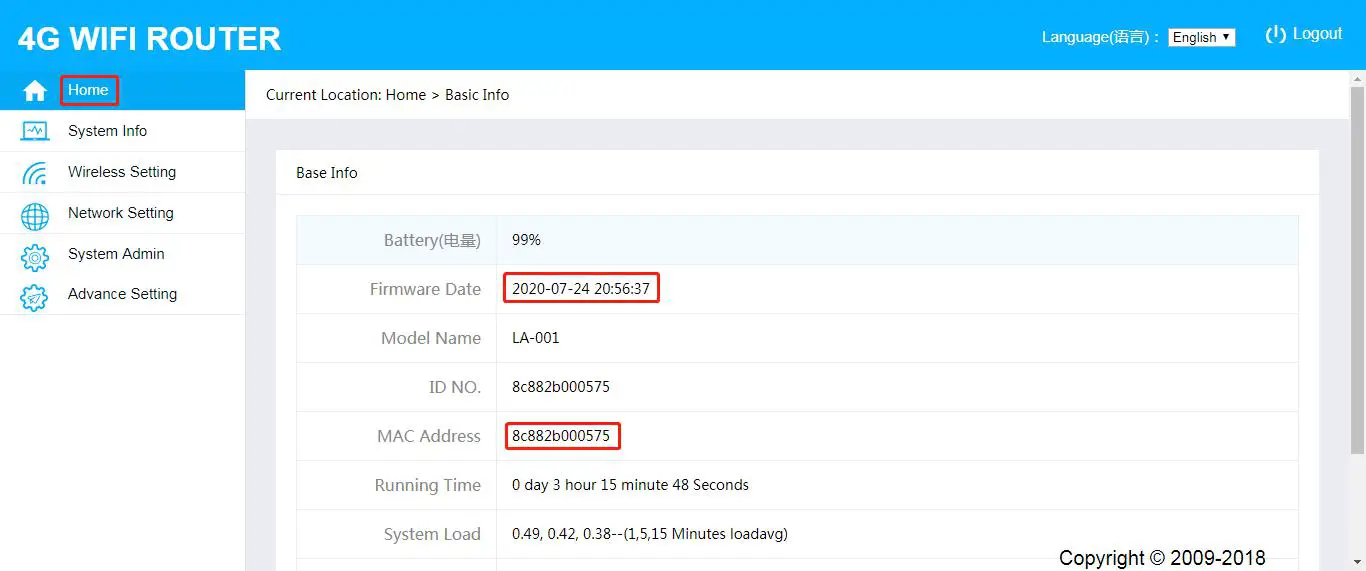The height and width of the screenshot is (571, 1366).
Task: Open Wireless Setting menu item
Action: (x=122, y=172)
